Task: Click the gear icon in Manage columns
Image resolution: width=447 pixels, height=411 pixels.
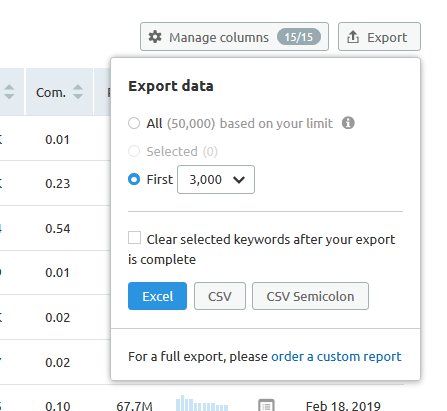Action: pyautogui.click(x=155, y=37)
